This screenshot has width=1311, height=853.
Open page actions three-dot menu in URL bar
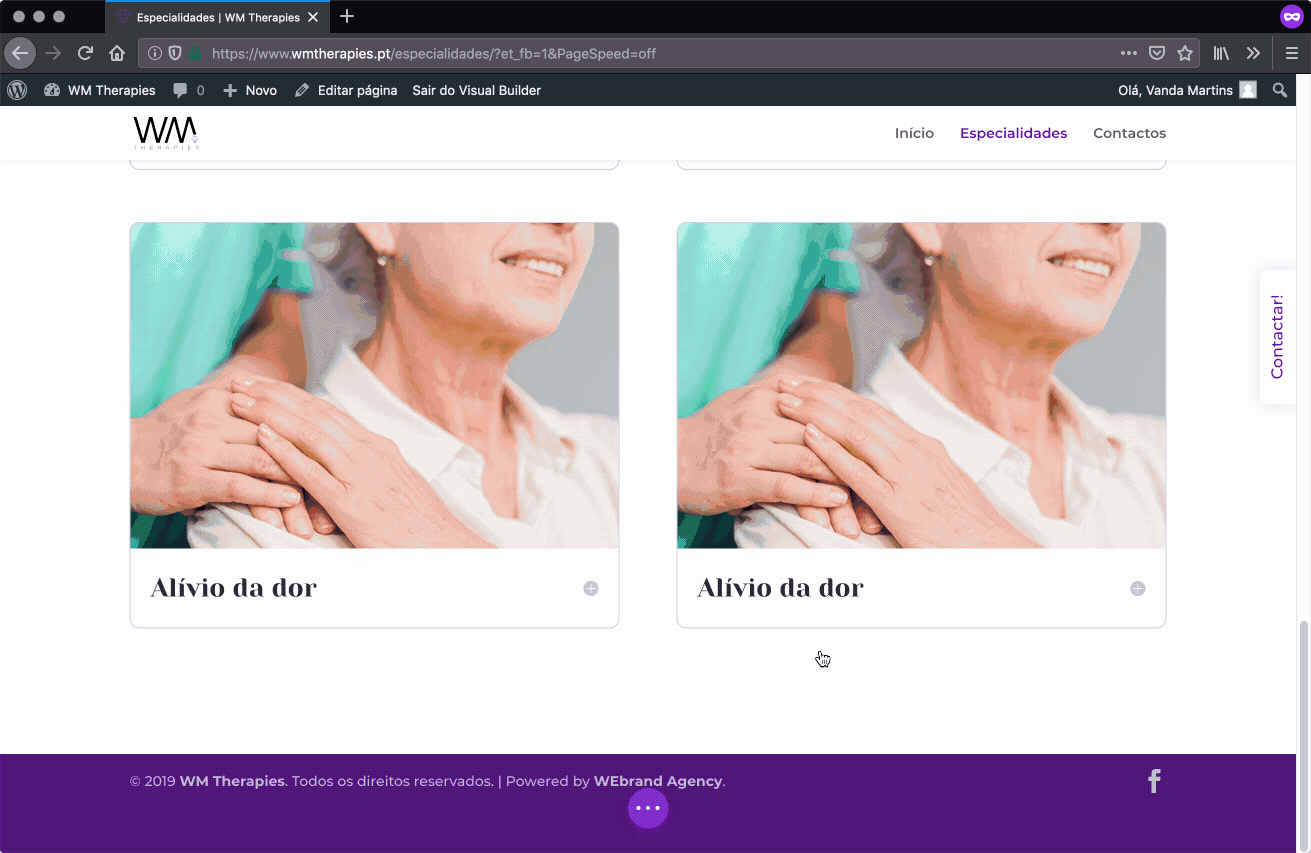[x=1129, y=53]
